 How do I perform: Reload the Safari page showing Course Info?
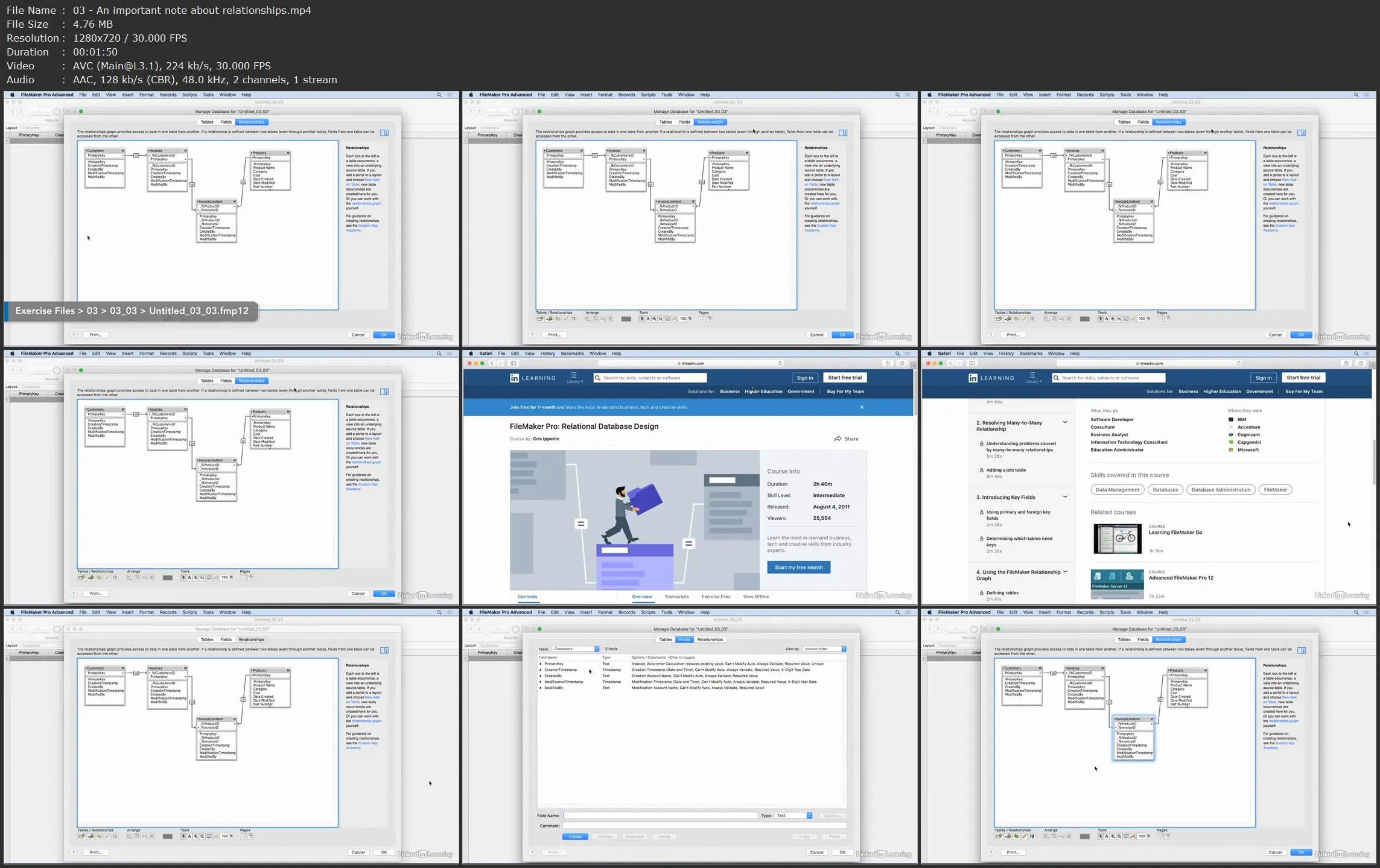click(780, 363)
